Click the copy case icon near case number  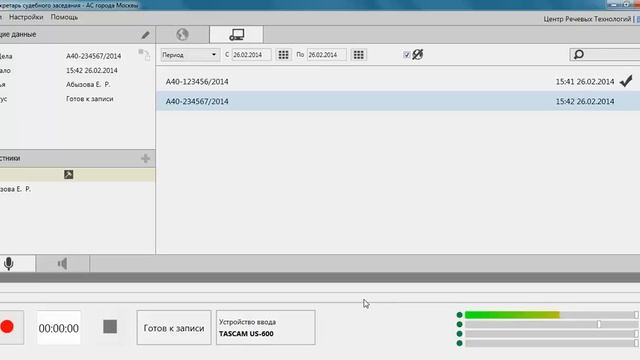(144, 54)
